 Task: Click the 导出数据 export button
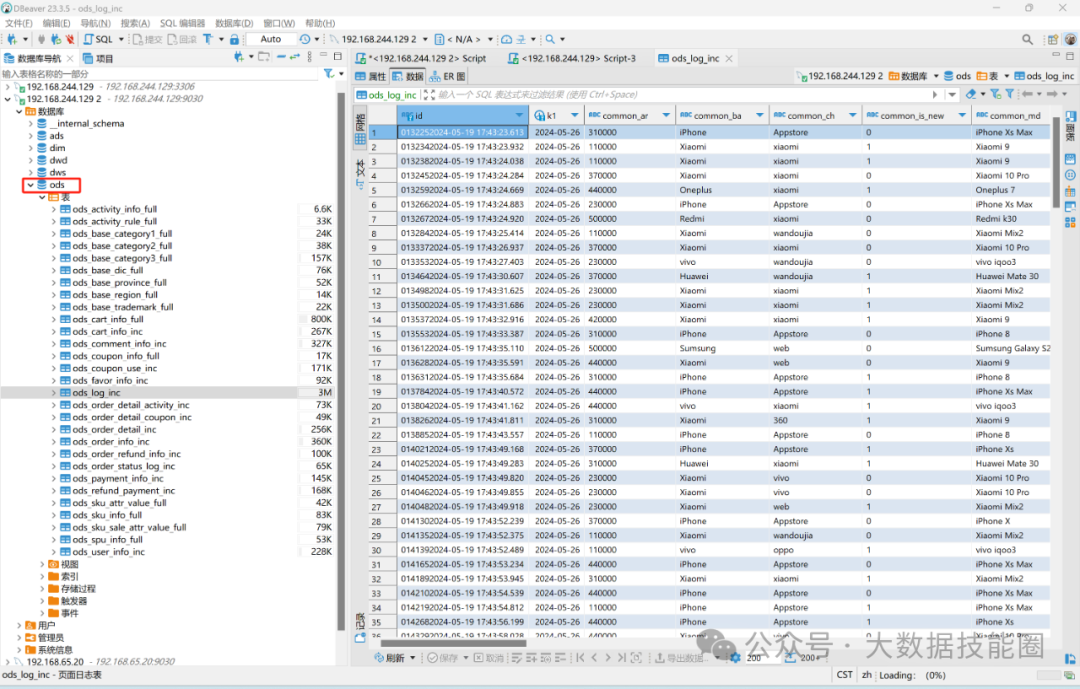pos(680,658)
